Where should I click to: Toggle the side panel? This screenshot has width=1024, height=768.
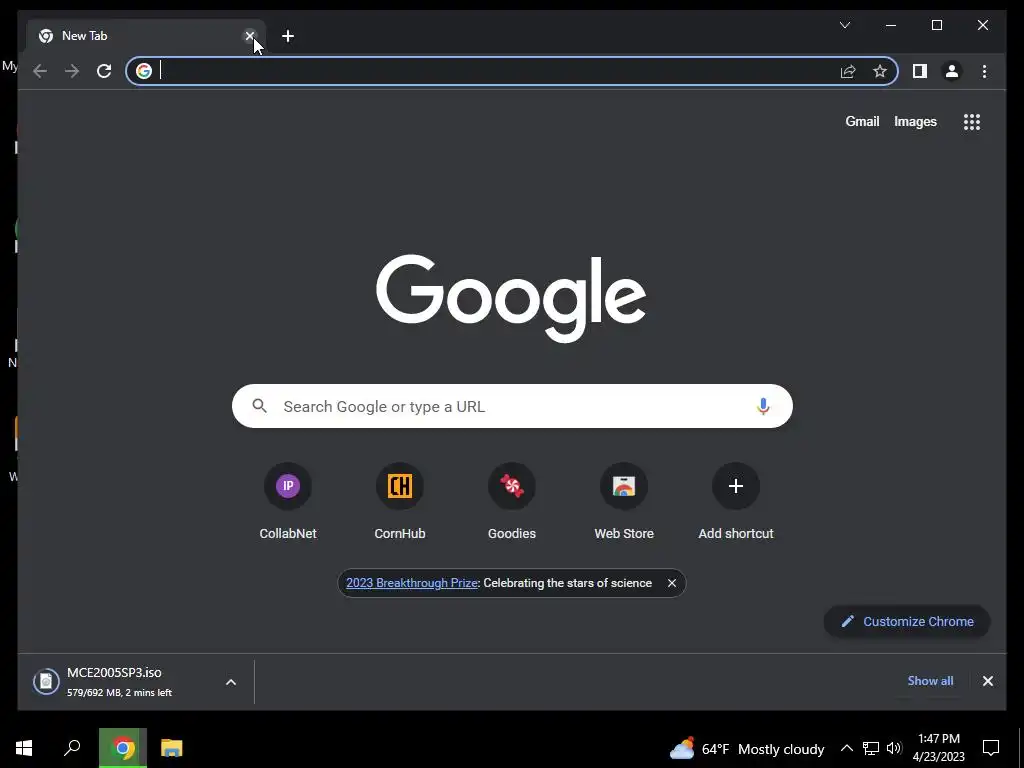tap(920, 71)
